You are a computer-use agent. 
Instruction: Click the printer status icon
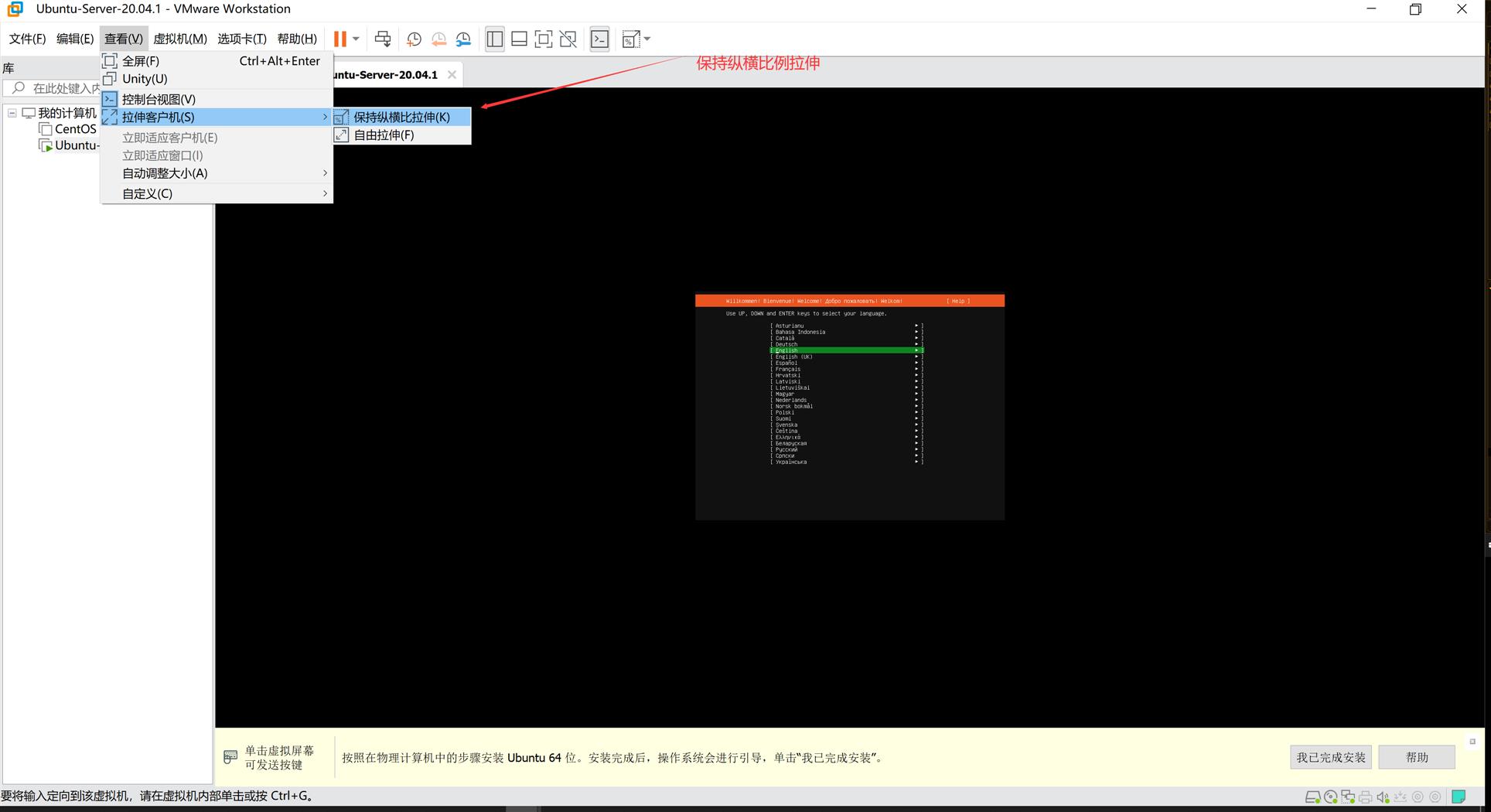point(1366,797)
